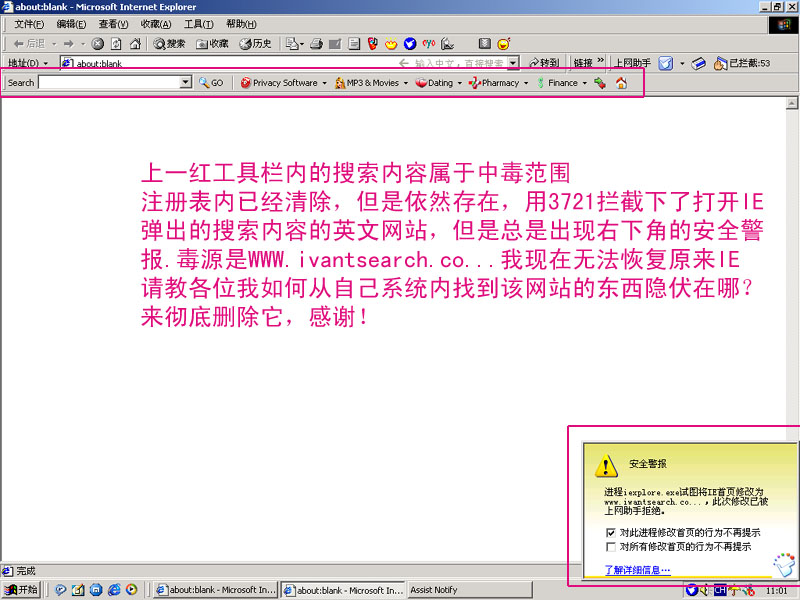Image resolution: width=800 pixels, height=600 pixels.
Task: Click the Print icon in the toolbar
Action: tap(316, 44)
